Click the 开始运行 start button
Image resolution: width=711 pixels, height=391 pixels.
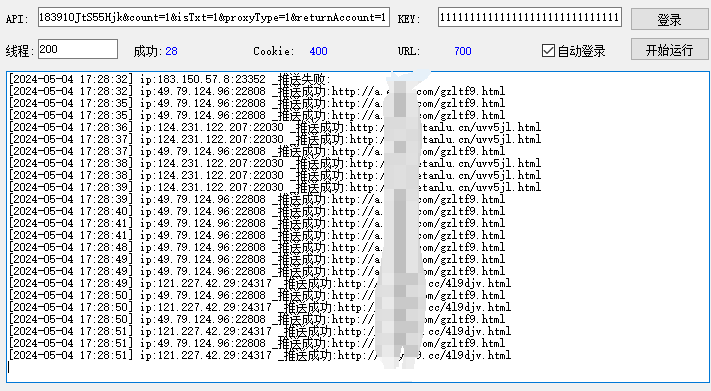(669, 49)
